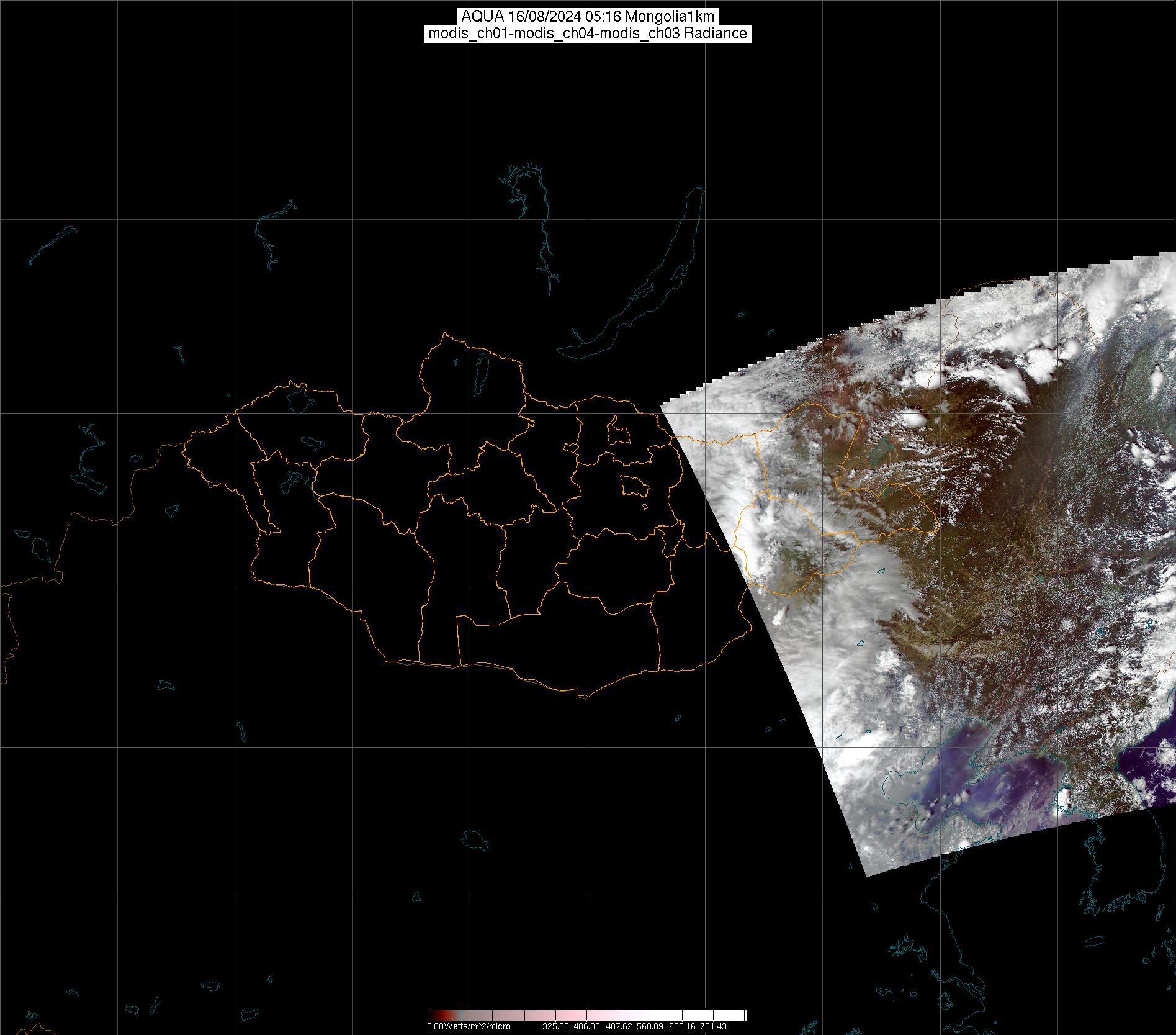The image size is (1176, 1035).
Task: Click the teal Hulun Lake in the satellite swath
Action: click(880, 448)
